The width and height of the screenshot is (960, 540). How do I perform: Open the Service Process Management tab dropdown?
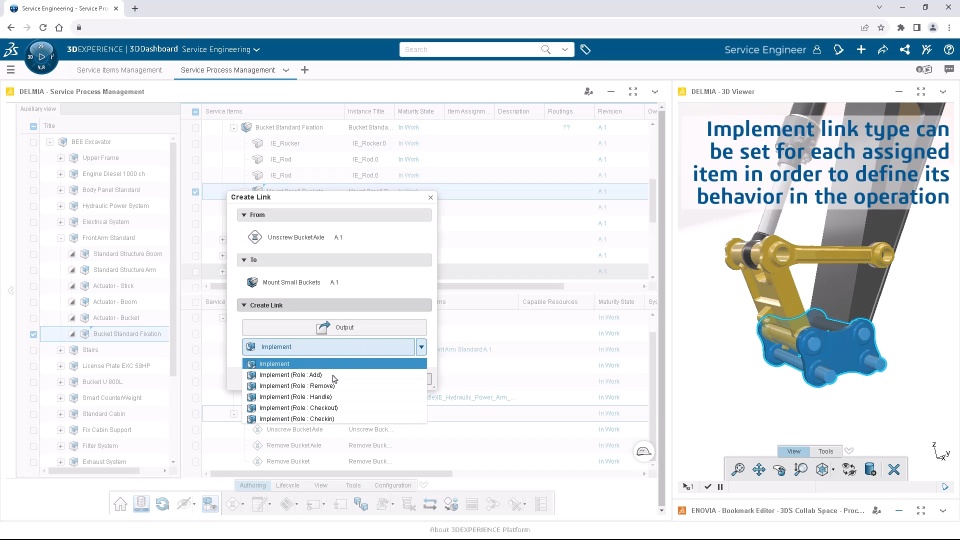pos(286,70)
